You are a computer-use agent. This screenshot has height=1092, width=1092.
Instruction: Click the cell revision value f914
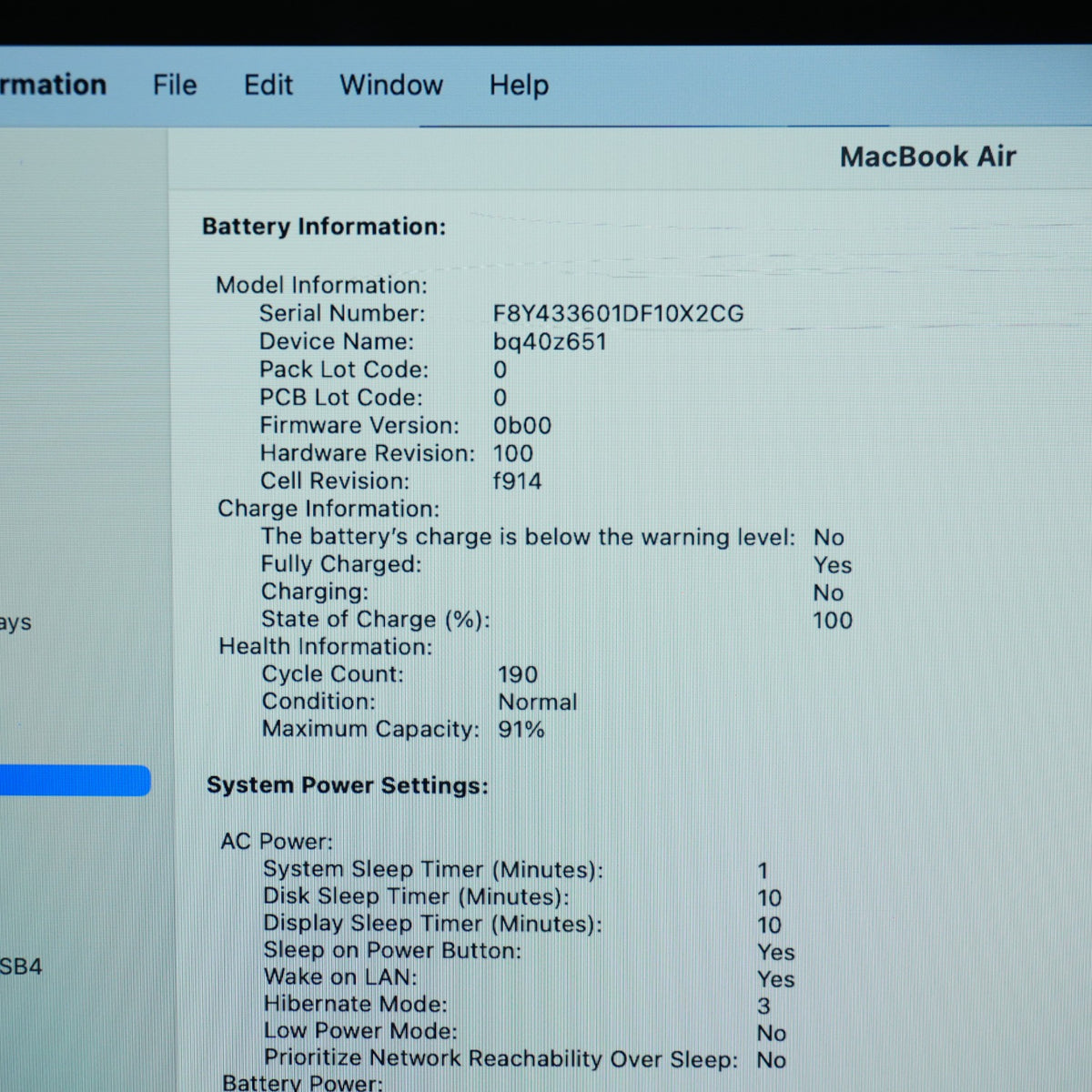pyautogui.click(x=517, y=480)
